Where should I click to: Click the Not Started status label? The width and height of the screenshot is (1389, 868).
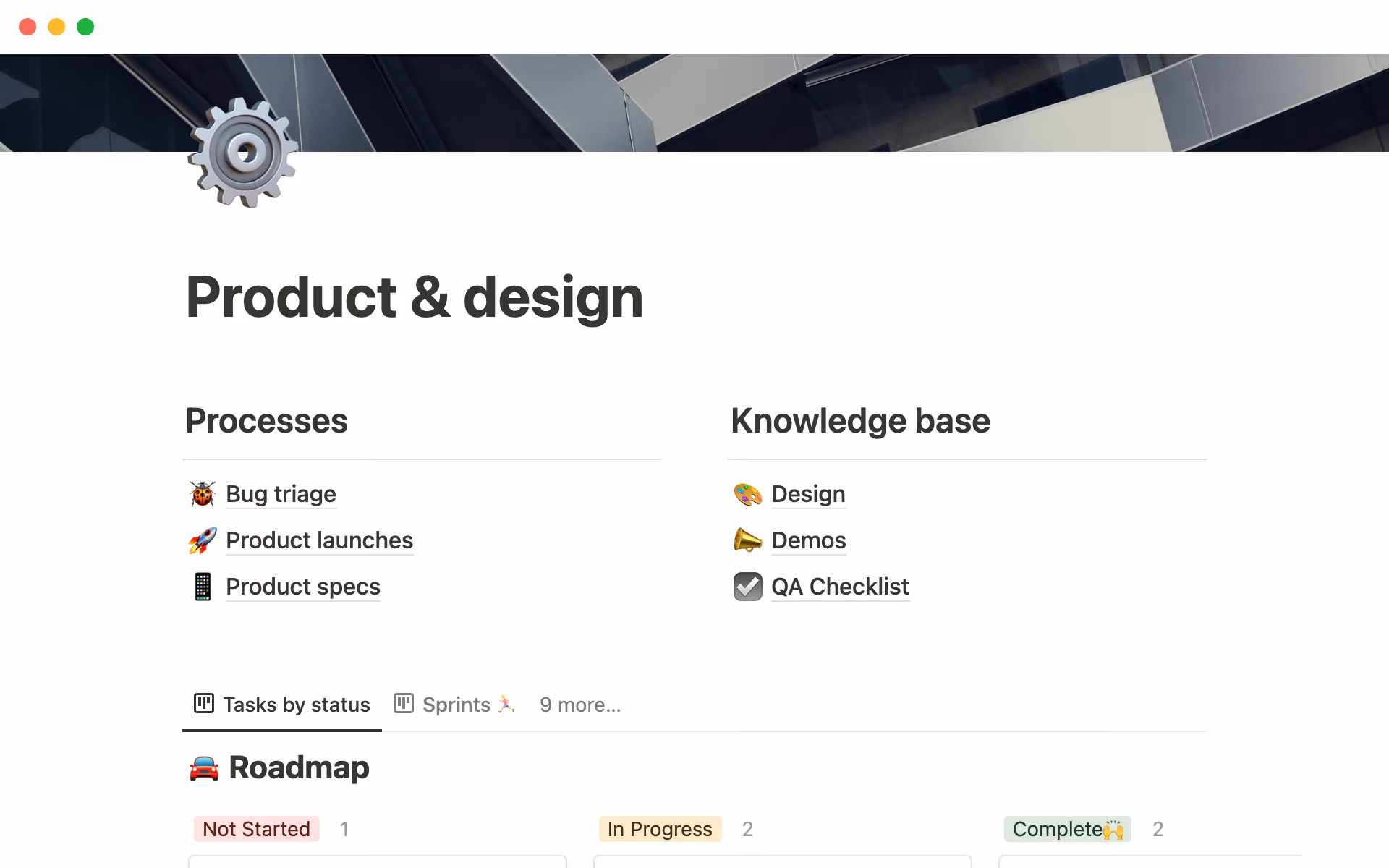256,829
